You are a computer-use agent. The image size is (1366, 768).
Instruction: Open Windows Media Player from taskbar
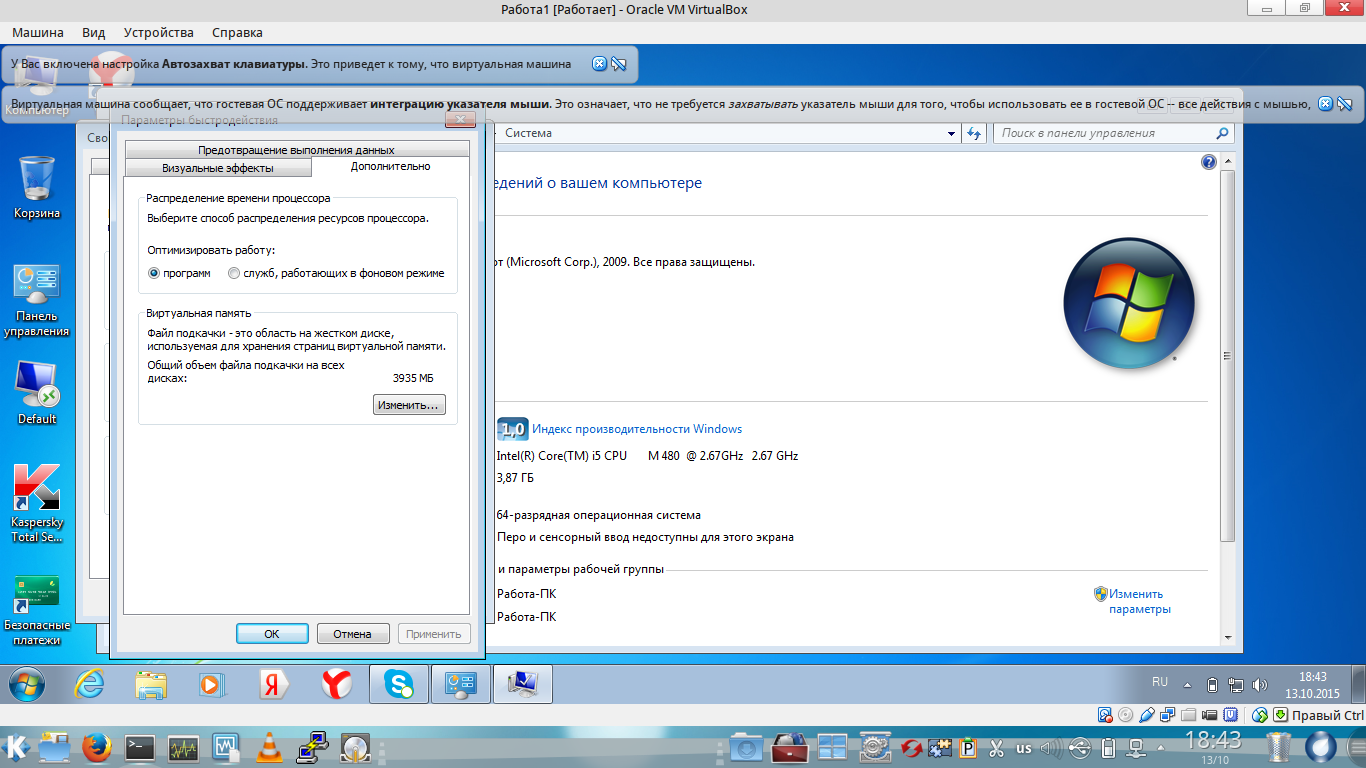click(x=212, y=684)
